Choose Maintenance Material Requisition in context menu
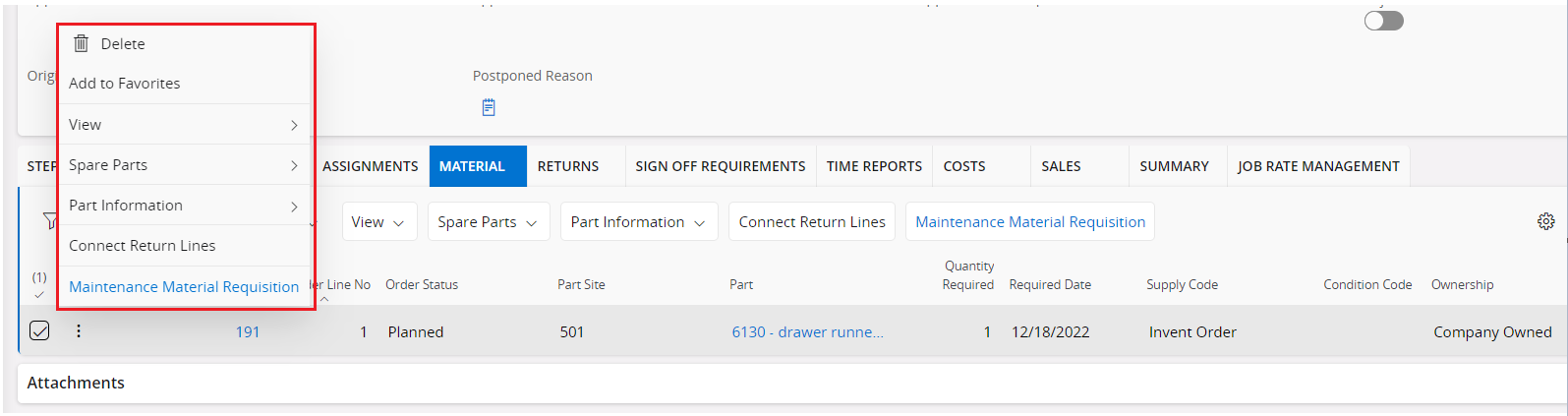The height and width of the screenshot is (416, 1568). point(184,287)
